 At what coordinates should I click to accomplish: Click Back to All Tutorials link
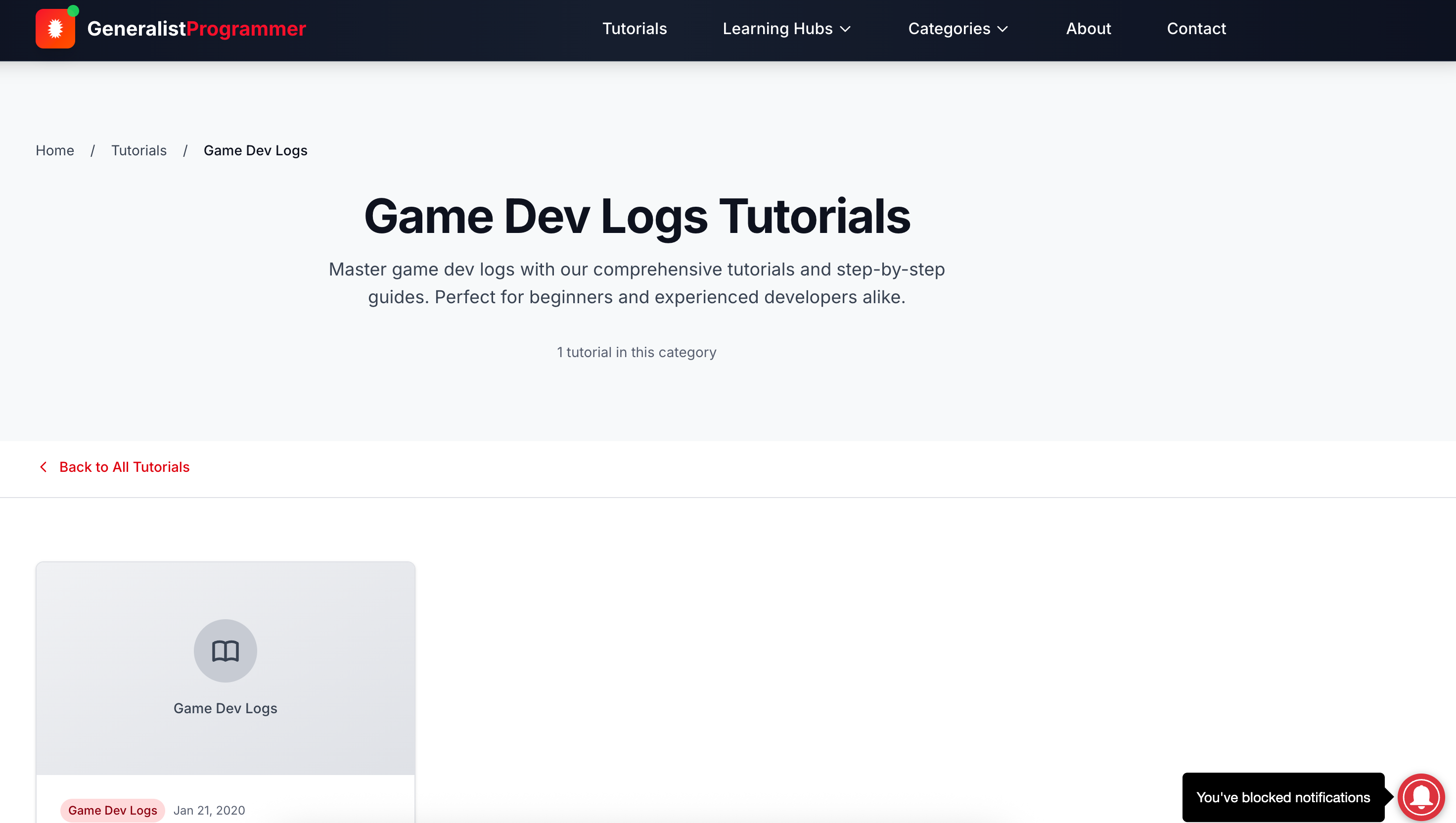click(124, 467)
